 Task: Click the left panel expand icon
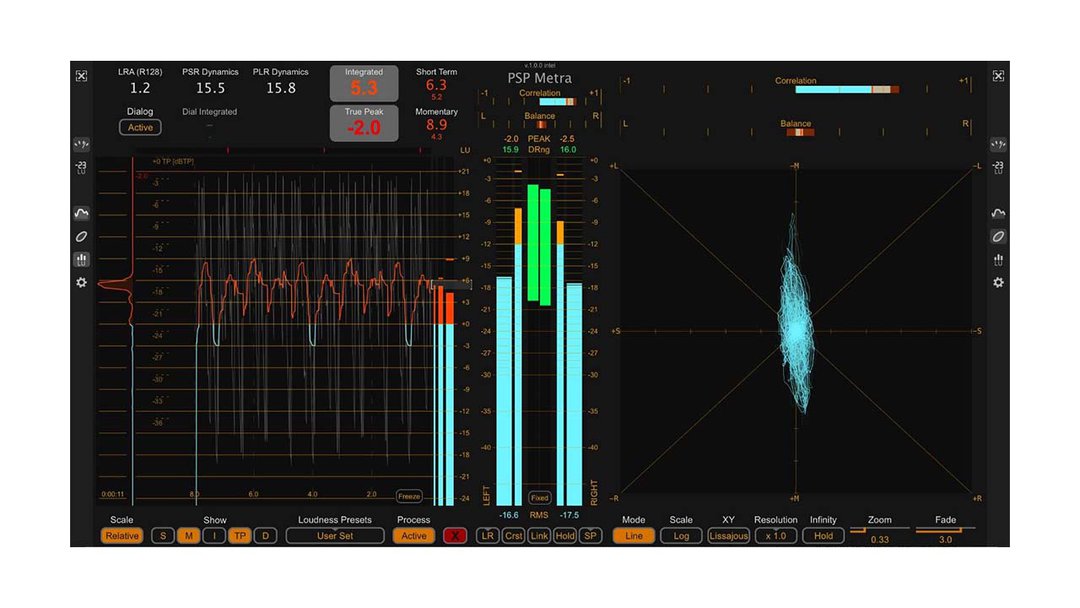(81, 76)
